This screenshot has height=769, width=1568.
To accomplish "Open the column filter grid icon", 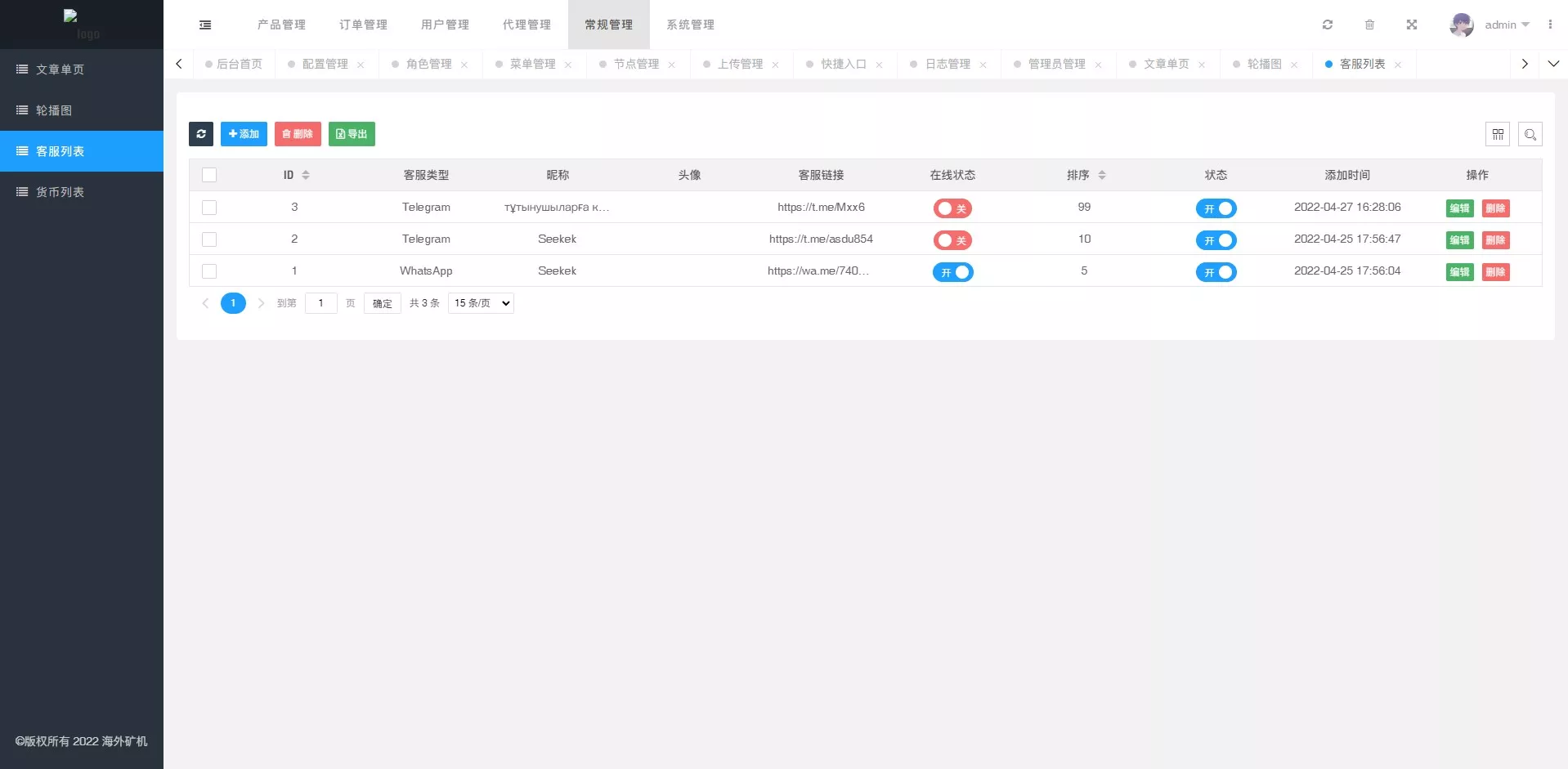I will pyautogui.click(x=1497, y=134).
